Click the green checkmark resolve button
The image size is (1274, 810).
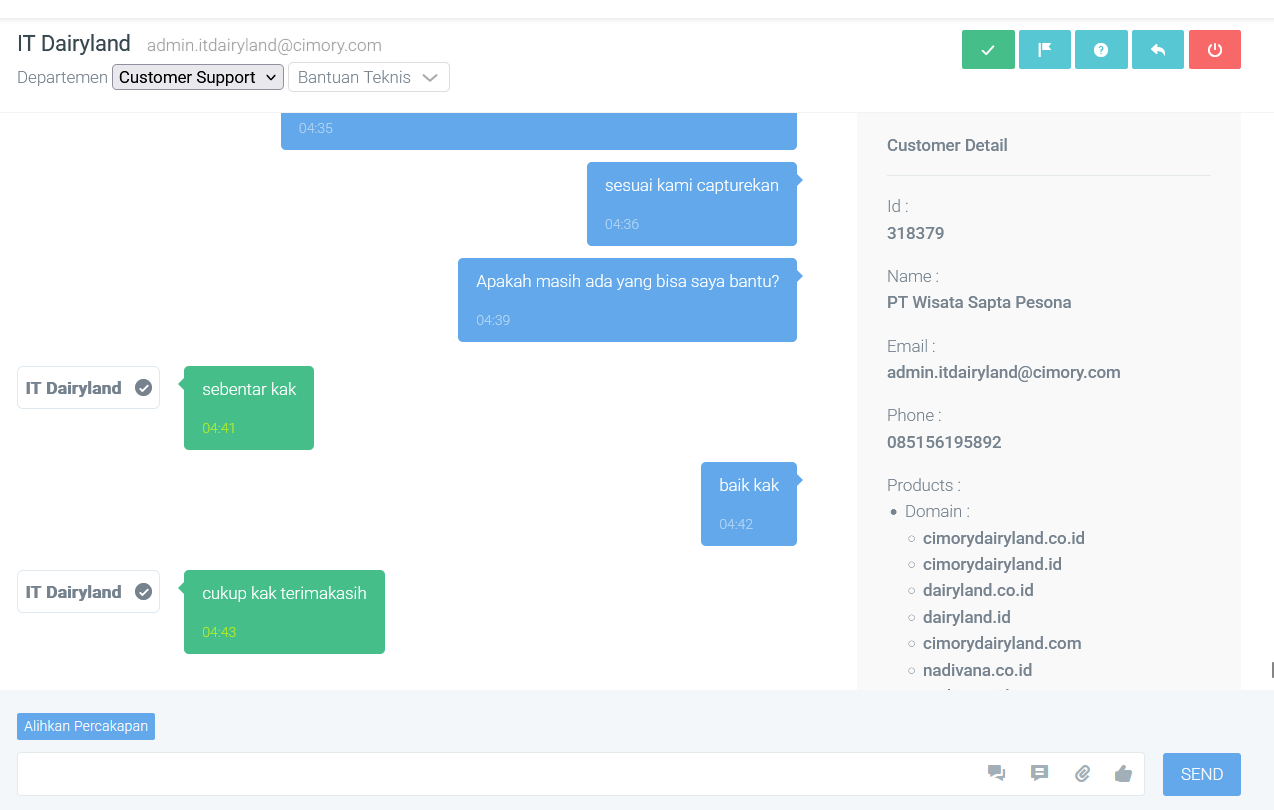pos(988,50)
